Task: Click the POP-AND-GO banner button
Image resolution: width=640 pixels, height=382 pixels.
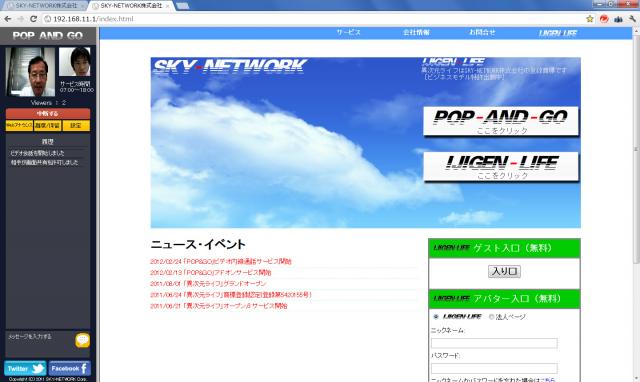Action: pyautogui.click(x=501, y=121)
